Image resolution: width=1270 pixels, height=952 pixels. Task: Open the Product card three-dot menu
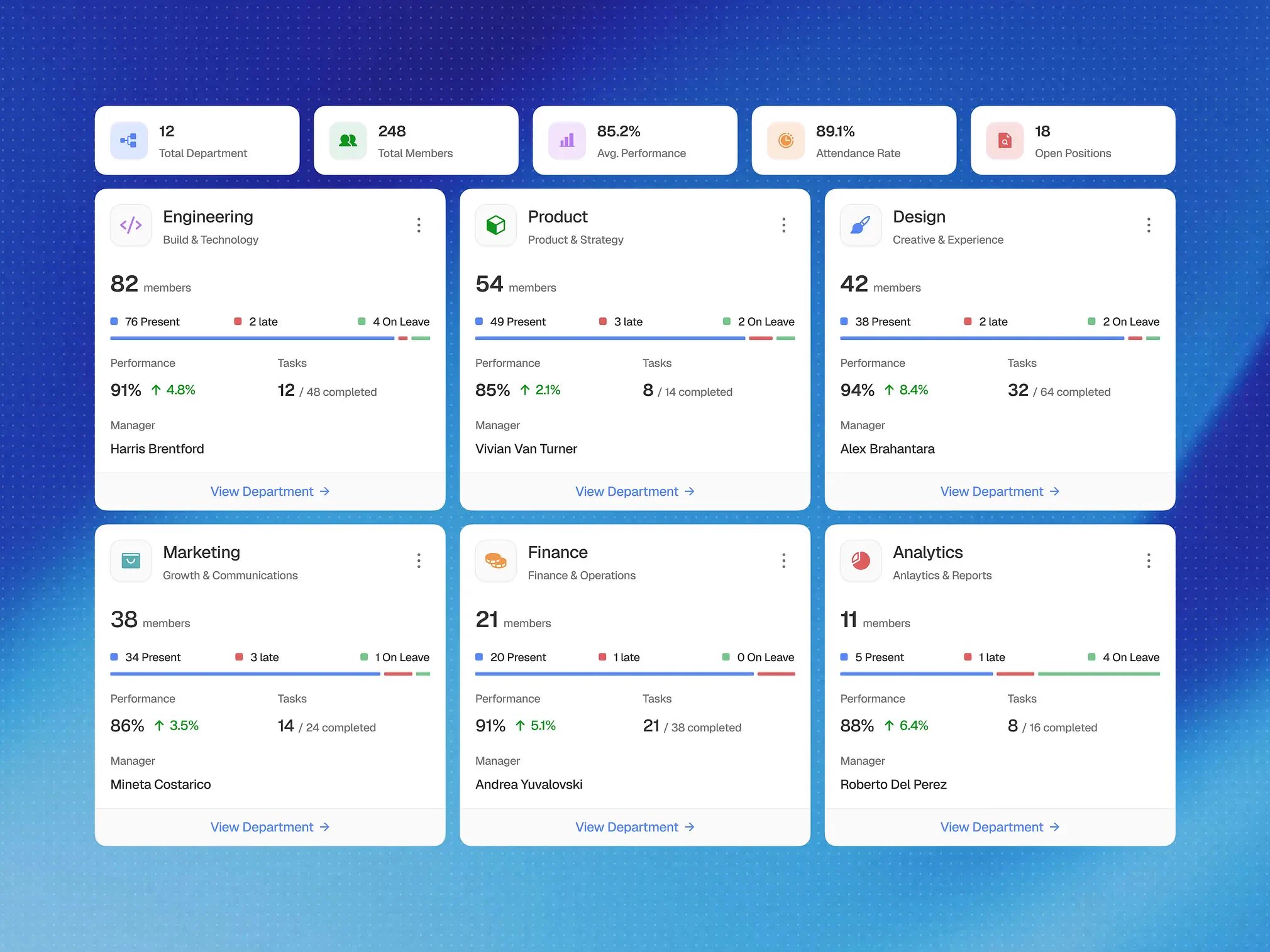[783, 225]
